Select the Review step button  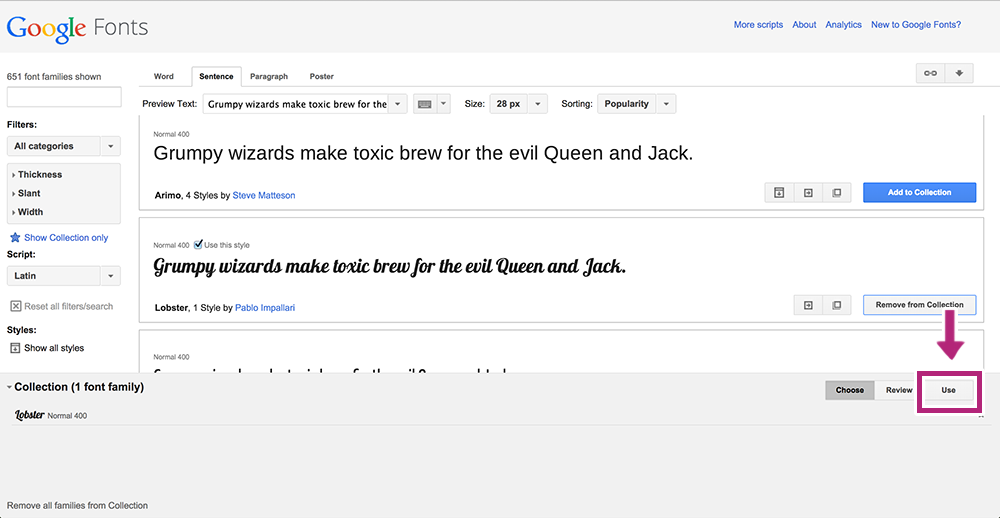899,390
